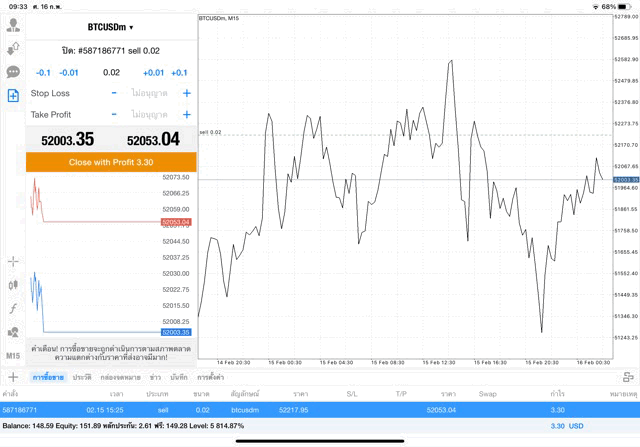Open the กล่องจดหมาย mailbox tab
Viewport: 640px width, 447px height.
pos(122,377)
